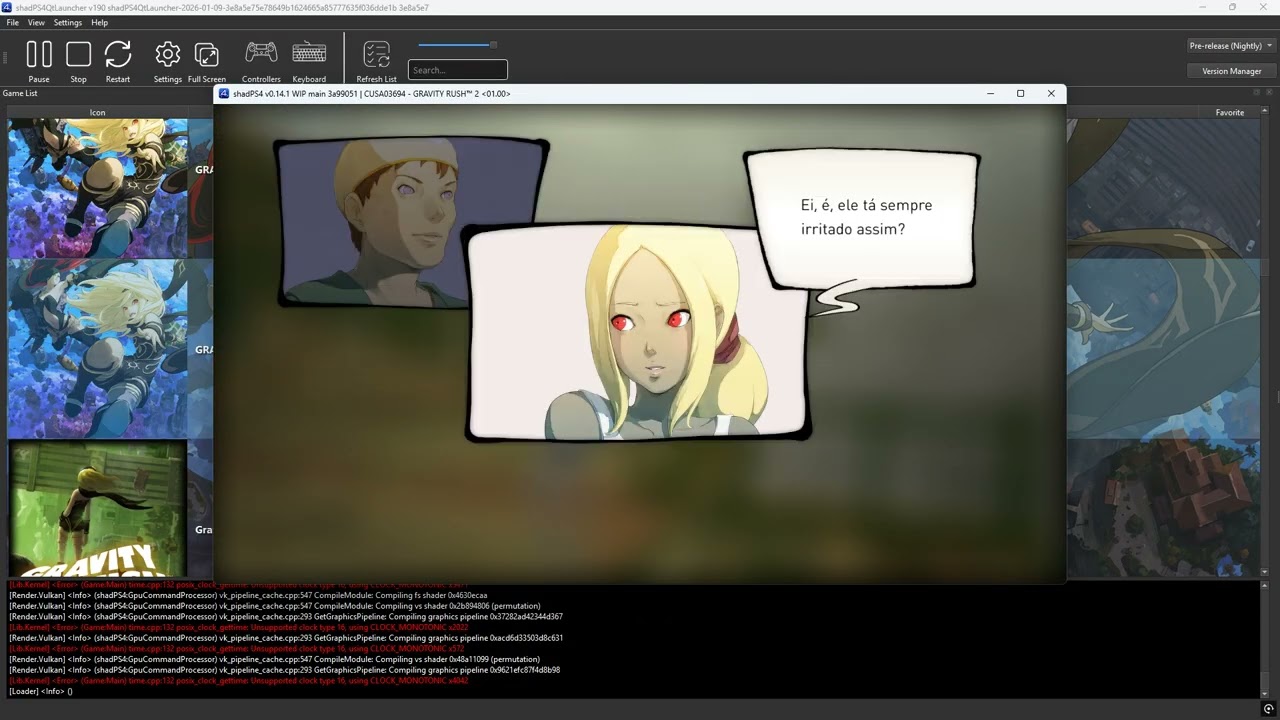Image resolution: width=1280 pixels, height=720 pixels.
Task: Maximize the shadPS4 game window
Action: point(1020,93)
